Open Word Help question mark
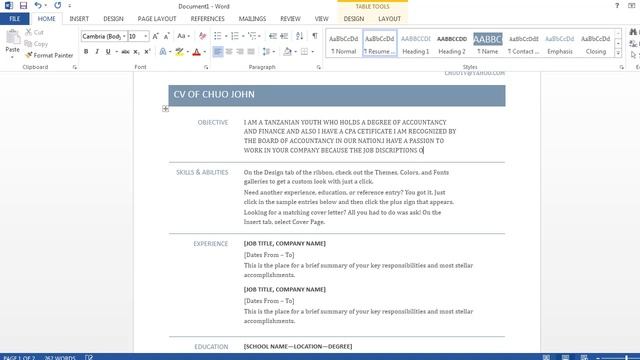640x360 pixels. coord(617,6)
